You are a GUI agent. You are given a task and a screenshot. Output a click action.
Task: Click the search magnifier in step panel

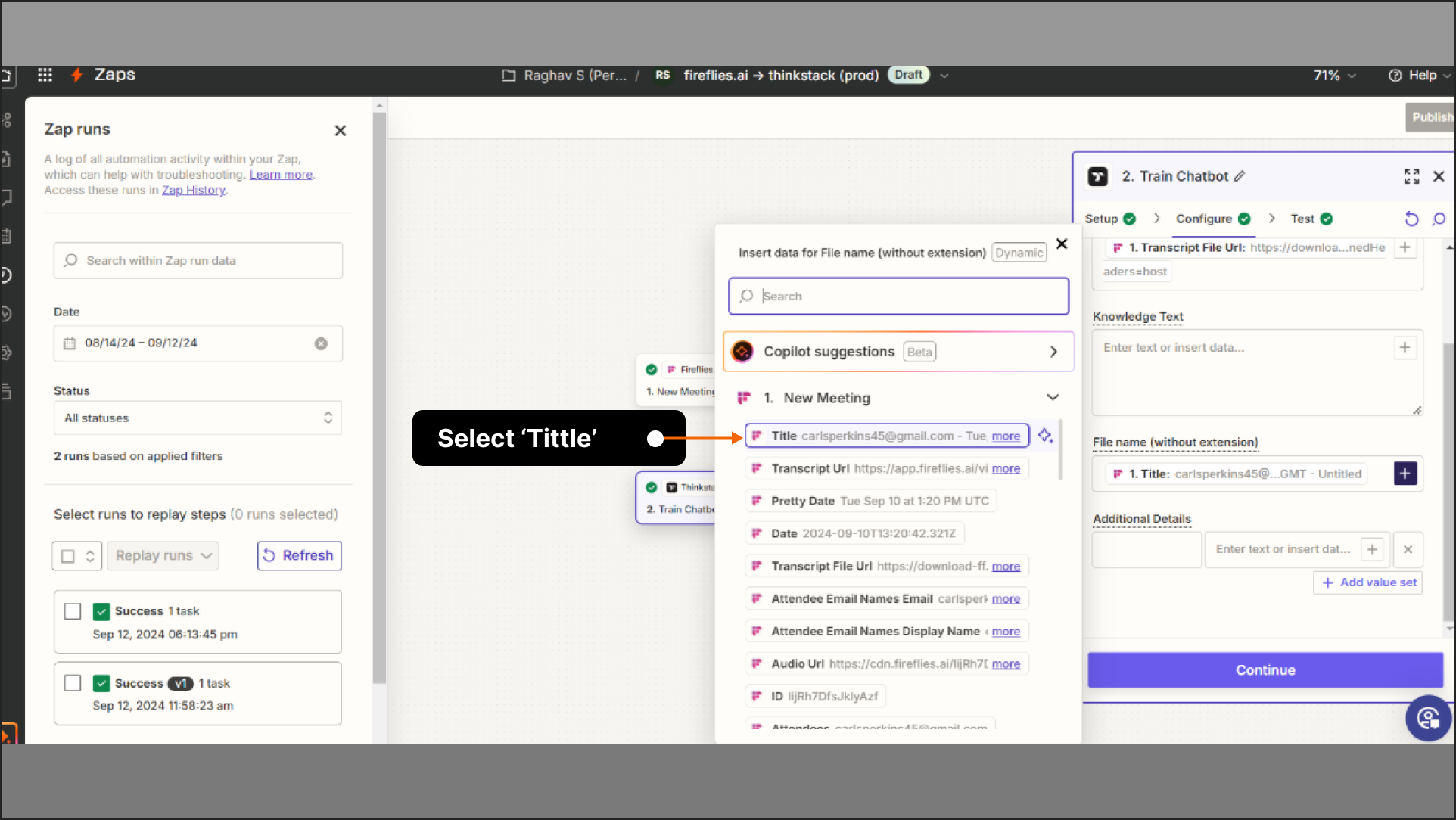click(x=1439, y=219)
